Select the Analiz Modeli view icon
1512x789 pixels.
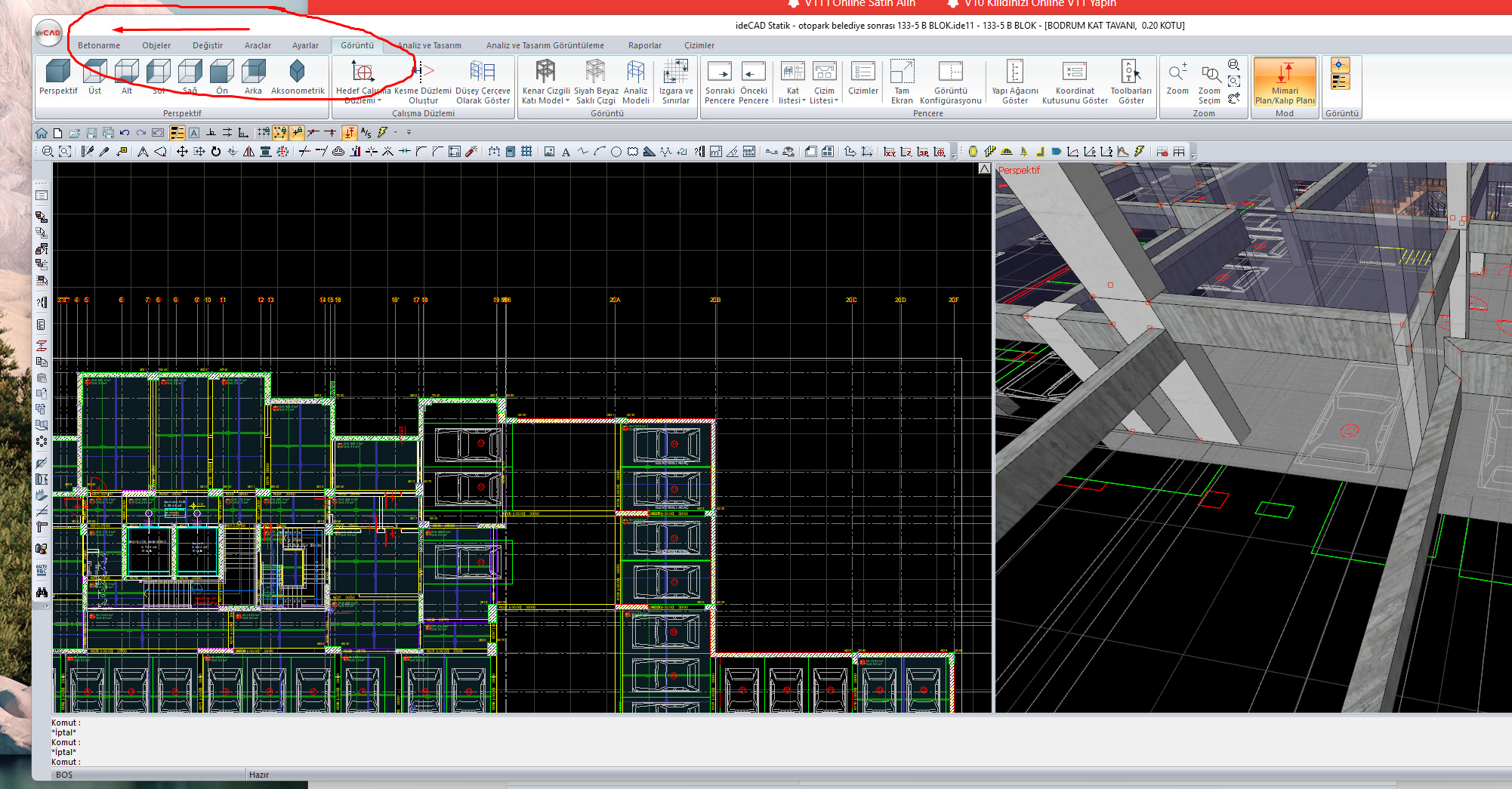[635, 72]
